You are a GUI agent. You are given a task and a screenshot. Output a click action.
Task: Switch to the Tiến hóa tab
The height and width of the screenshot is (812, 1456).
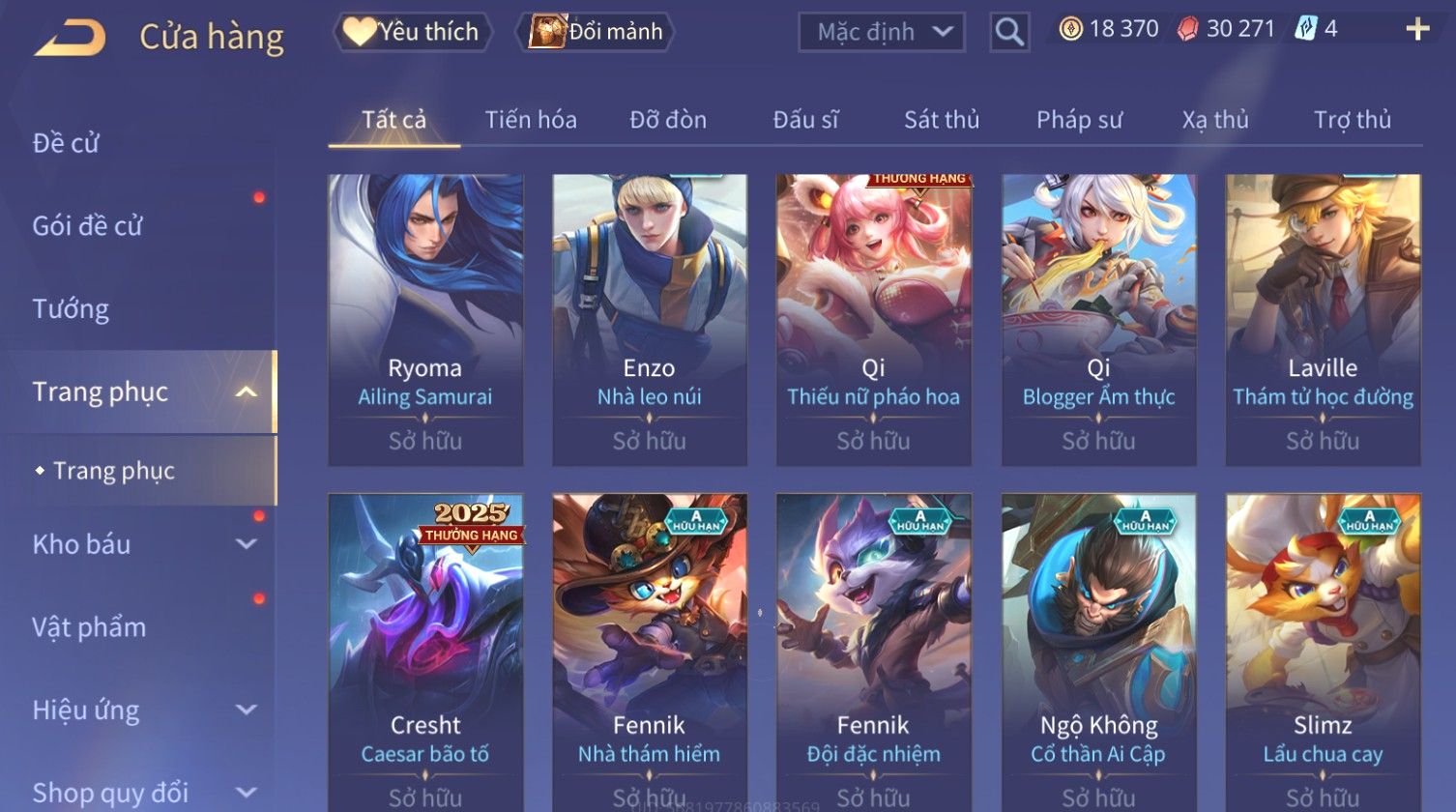[x=531, y=120]
